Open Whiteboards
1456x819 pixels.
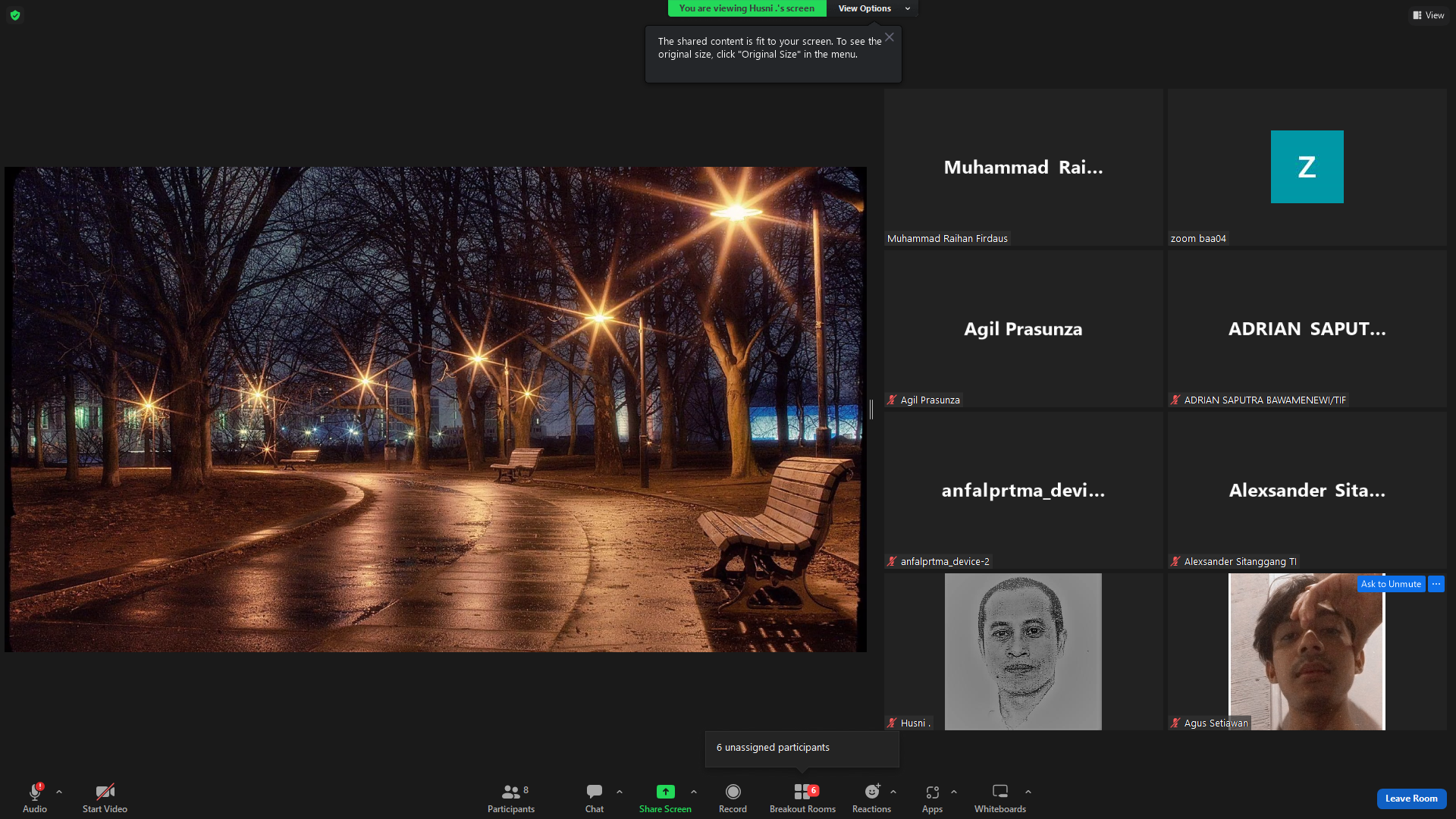1000,798
